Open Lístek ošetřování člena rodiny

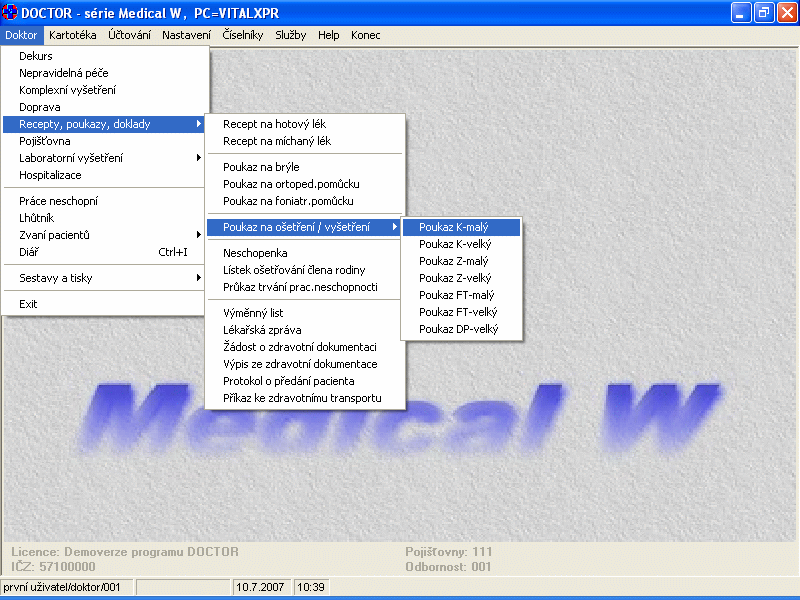[x=305, y=270]
